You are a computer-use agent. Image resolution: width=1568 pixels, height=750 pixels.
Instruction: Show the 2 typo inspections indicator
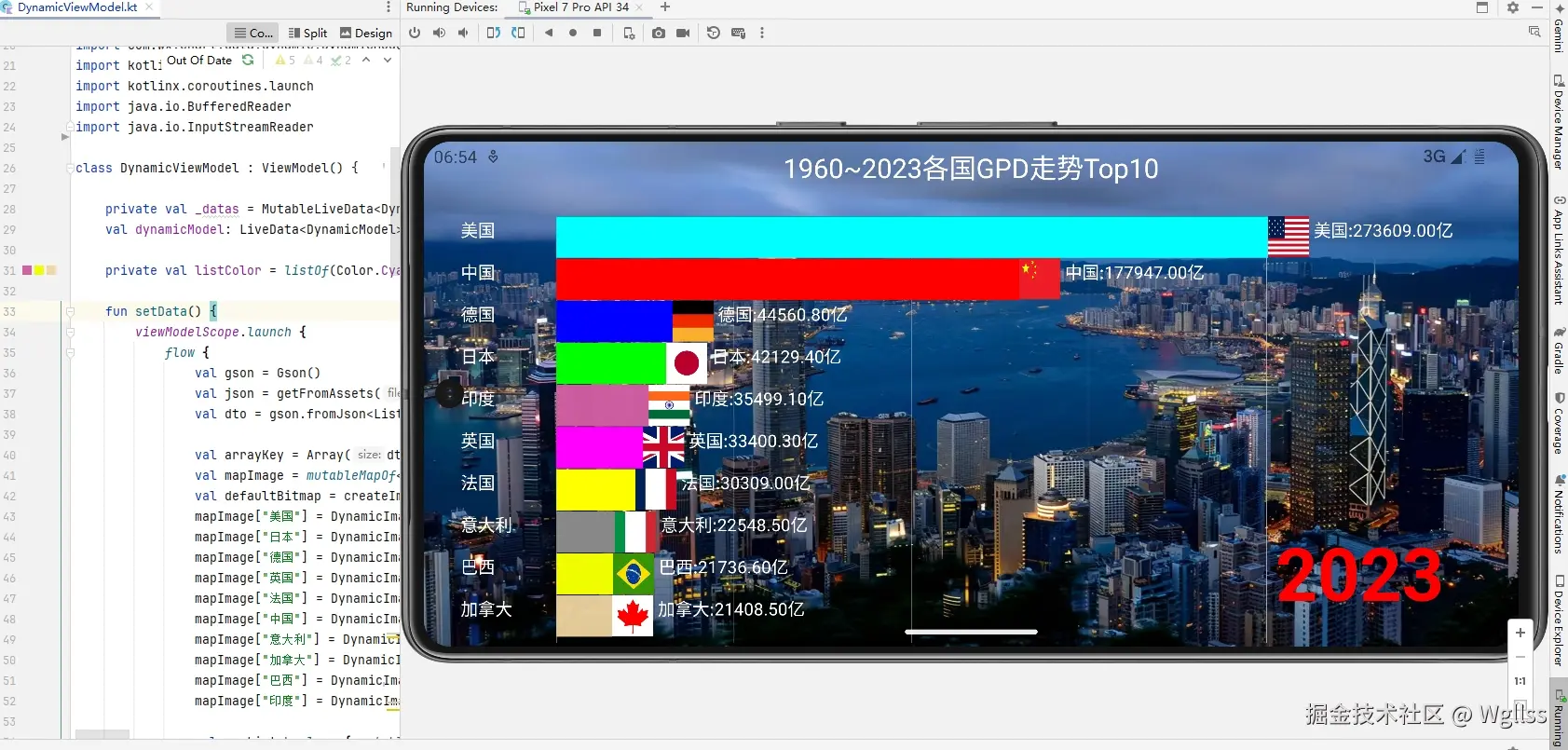(341, 60)
